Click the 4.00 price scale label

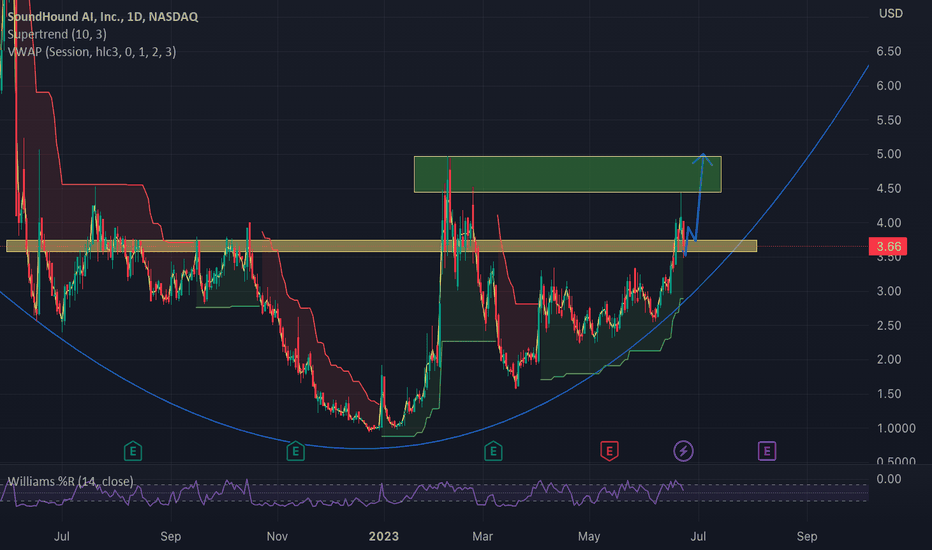pos(889,223)
